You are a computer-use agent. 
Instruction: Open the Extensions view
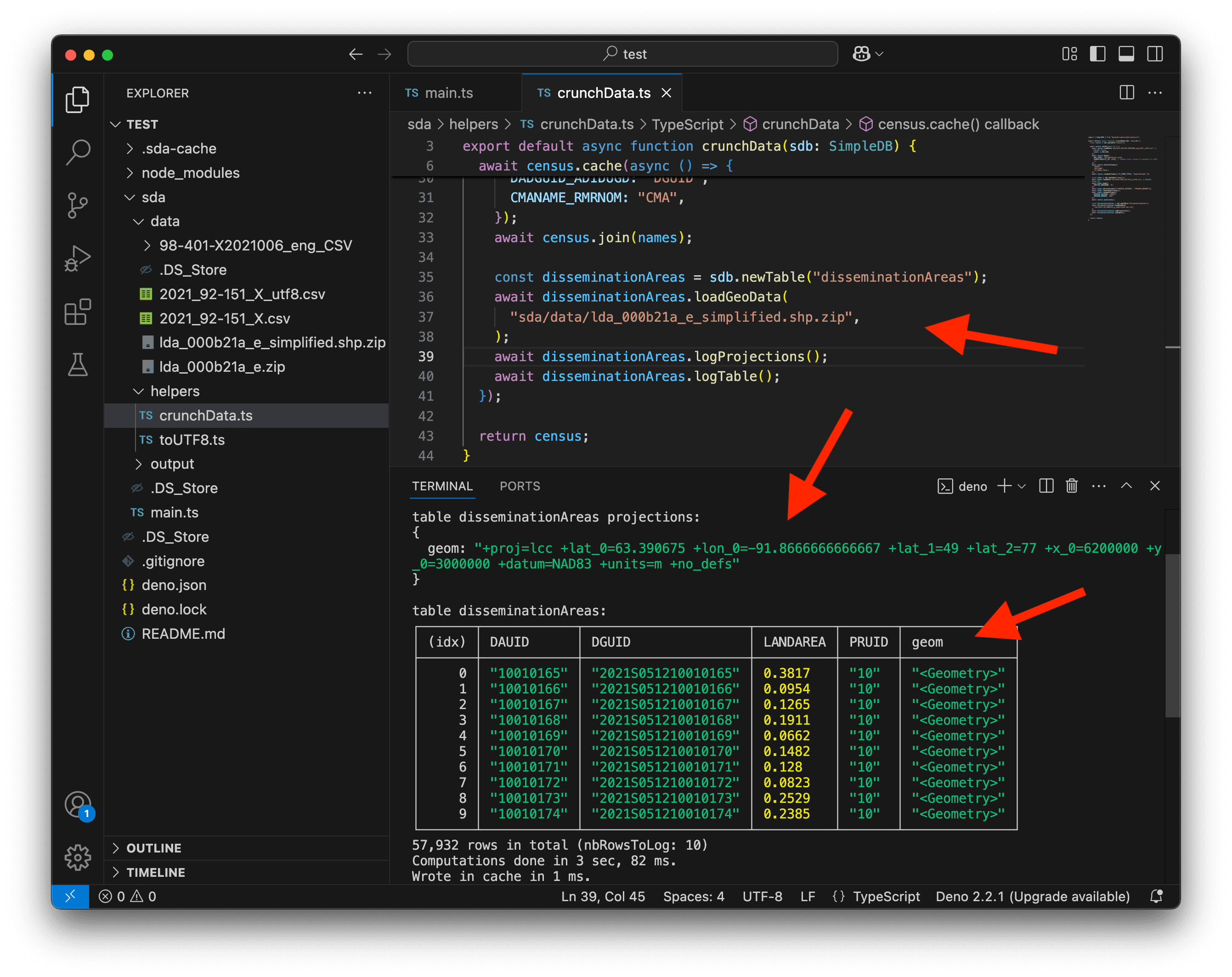(78, 312)
